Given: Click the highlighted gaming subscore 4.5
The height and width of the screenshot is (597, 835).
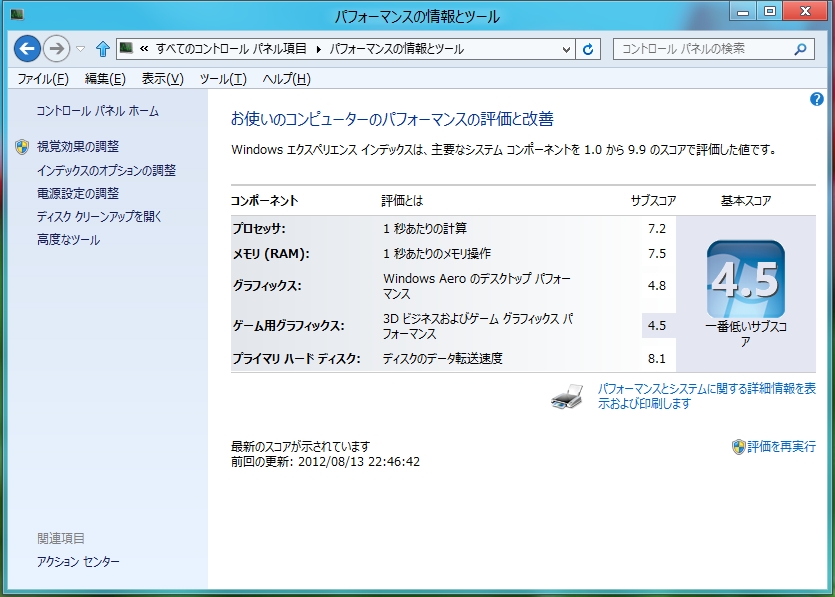Looking at the screenshot, I should pos(658,325).
